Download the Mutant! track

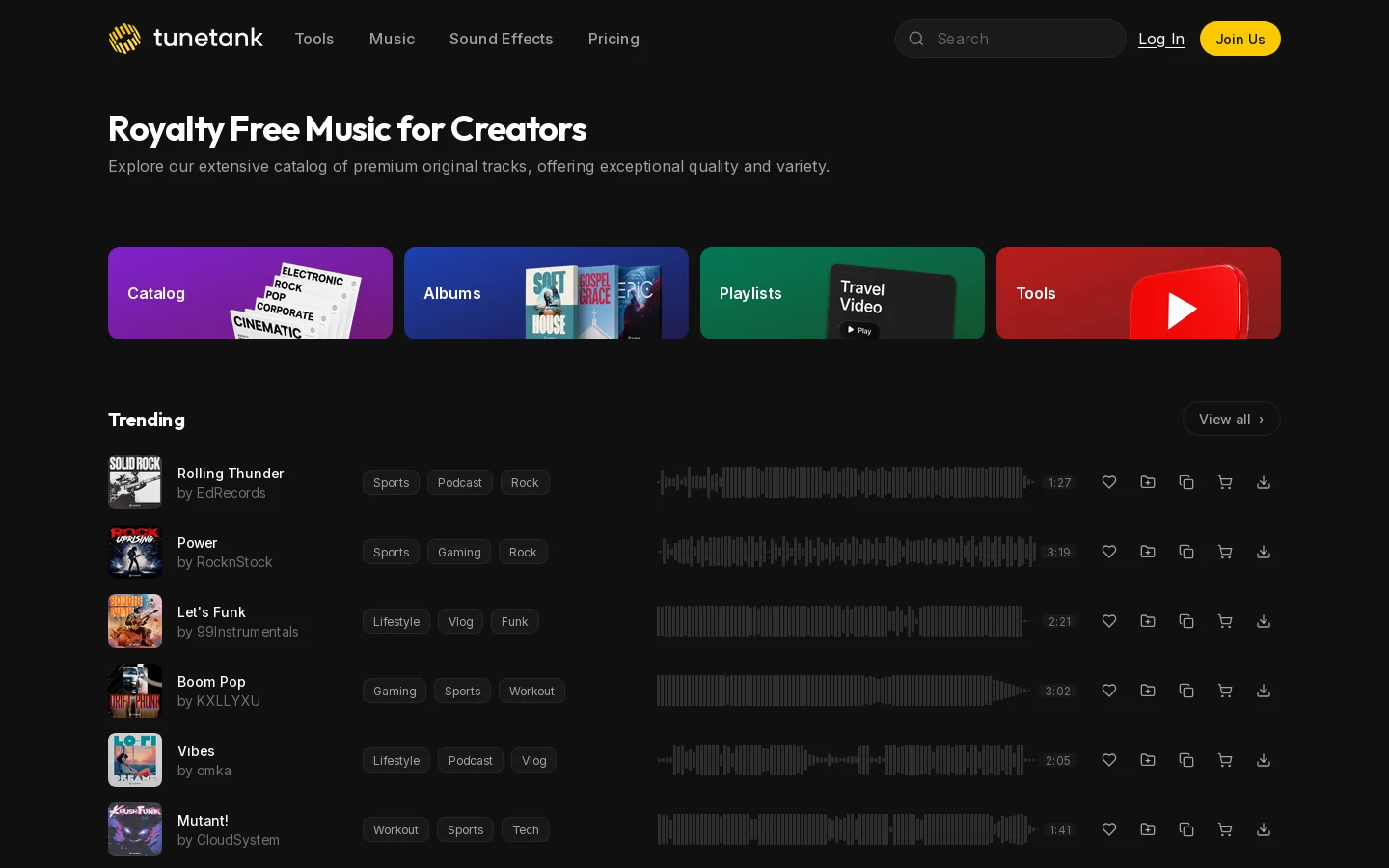click(x=1264, y=829)
